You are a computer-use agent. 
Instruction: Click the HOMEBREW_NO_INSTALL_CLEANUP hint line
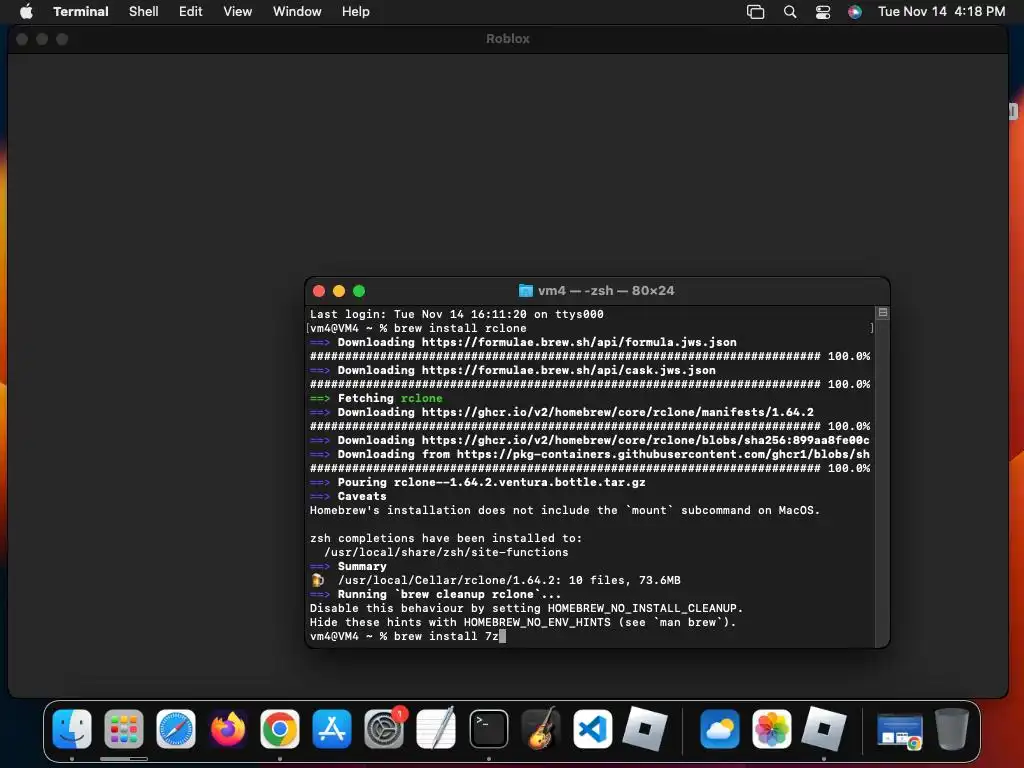[x=526, y=609]
